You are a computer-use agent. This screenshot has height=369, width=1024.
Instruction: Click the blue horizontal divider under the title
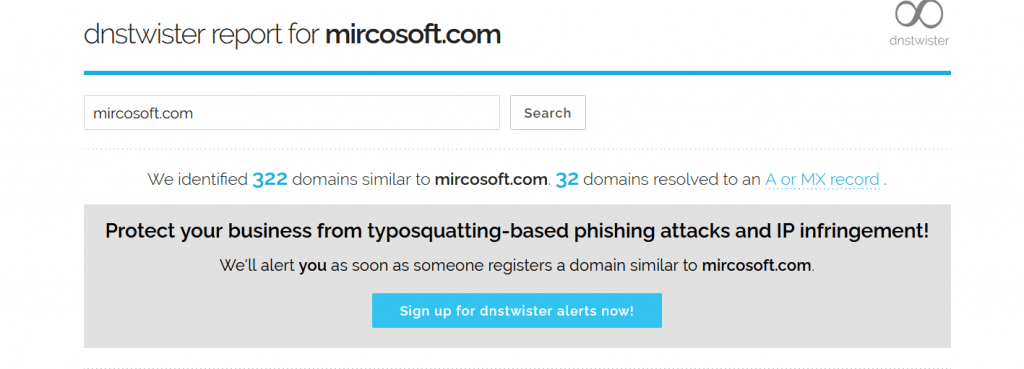point(517,72)
